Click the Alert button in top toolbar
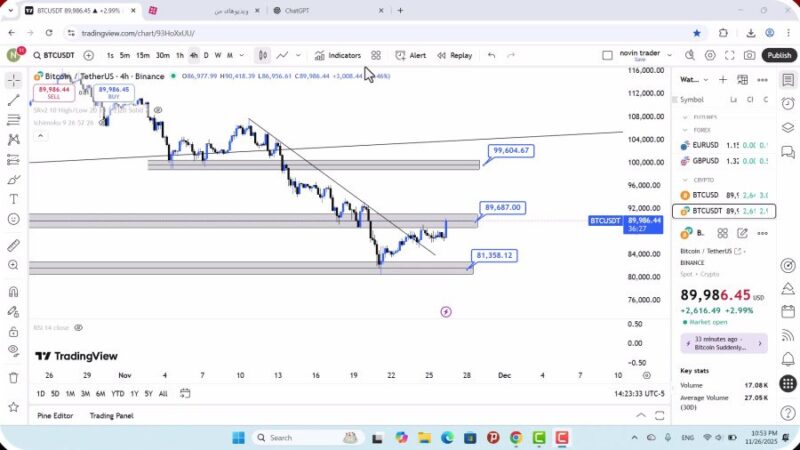The width and height of the screenshot is (800, 450). (410, 56)
